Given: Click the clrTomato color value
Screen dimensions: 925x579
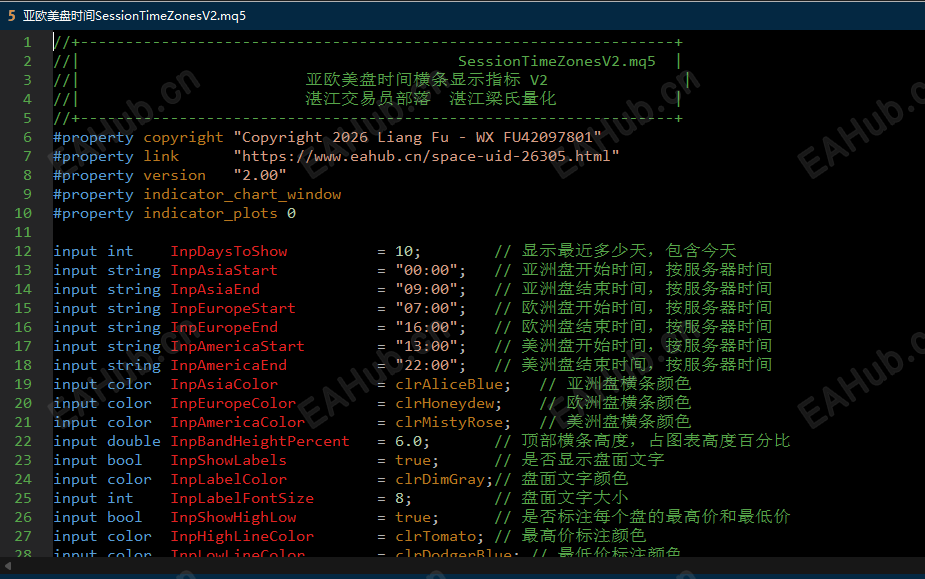Looking at the screenshot, I should tap(435, 537).
